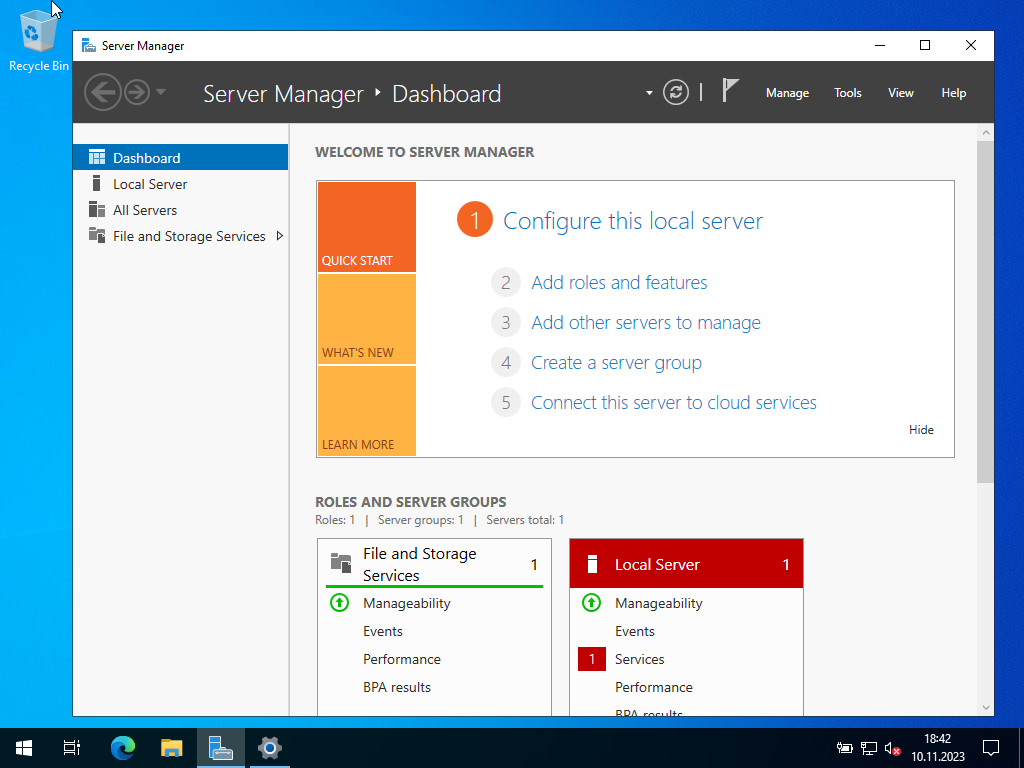Open the notifications flag

click(730, 90)
